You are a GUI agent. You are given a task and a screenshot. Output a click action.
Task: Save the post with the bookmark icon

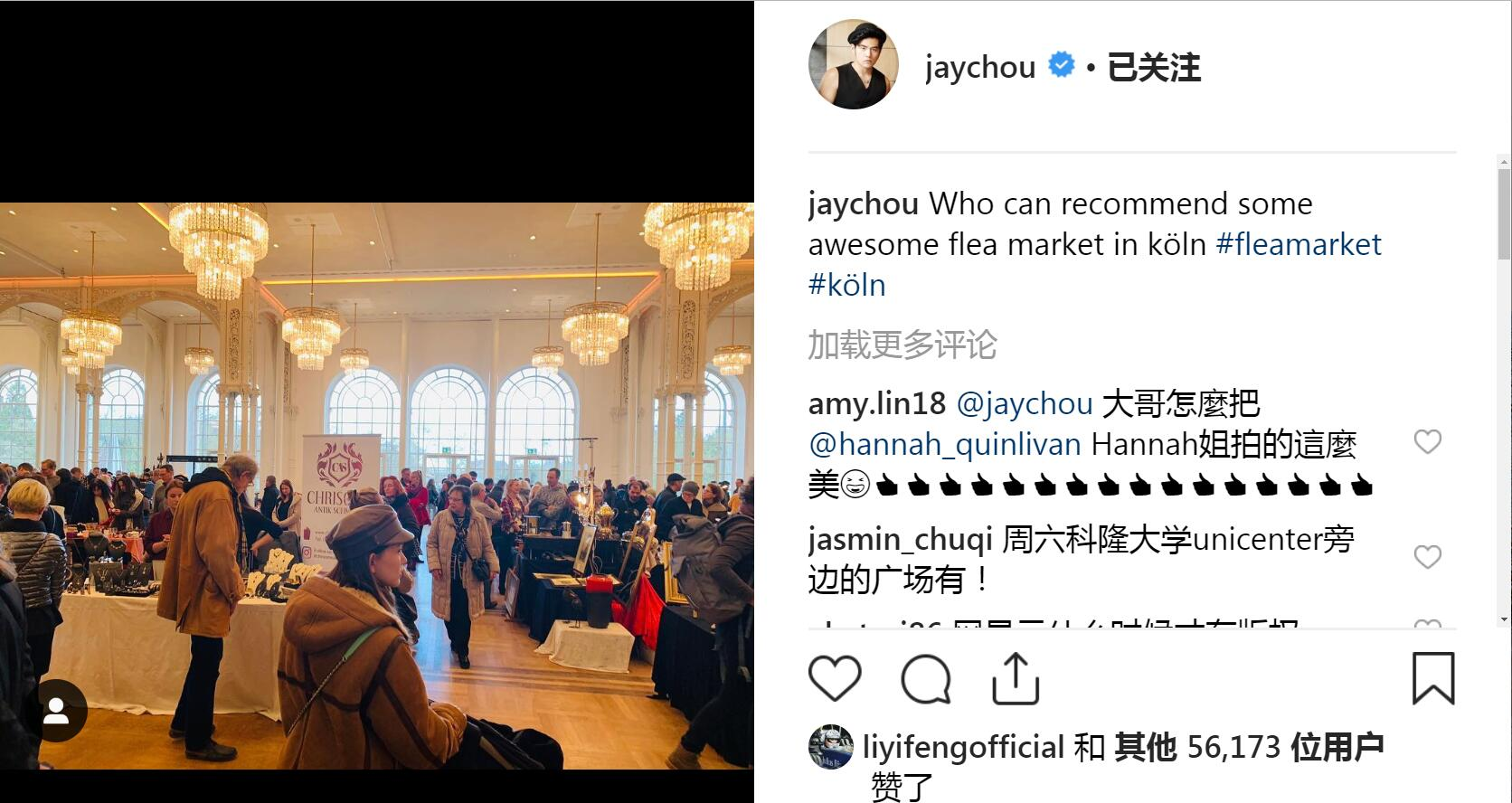(x=1433, y=678)
